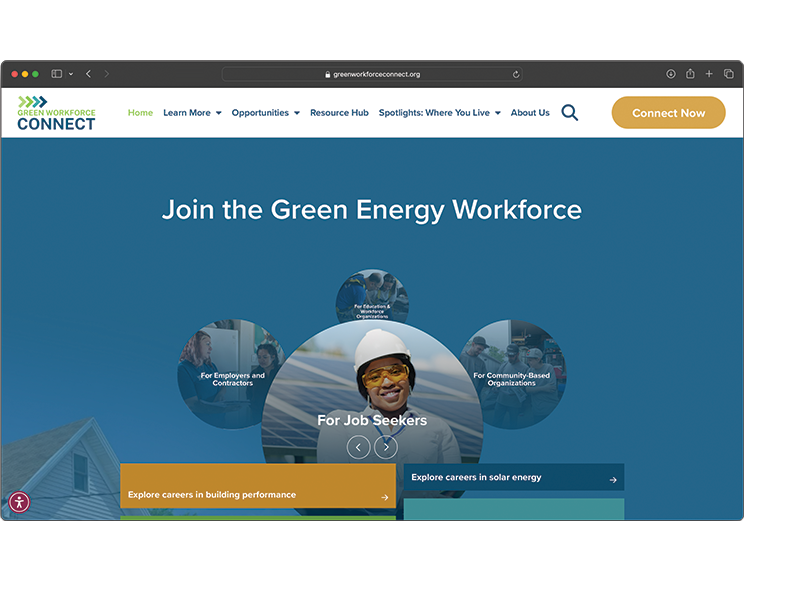This screenshot has width=800, height=600.
Task: Open the accessibility options icon
Action: click(x=19, y=502)
